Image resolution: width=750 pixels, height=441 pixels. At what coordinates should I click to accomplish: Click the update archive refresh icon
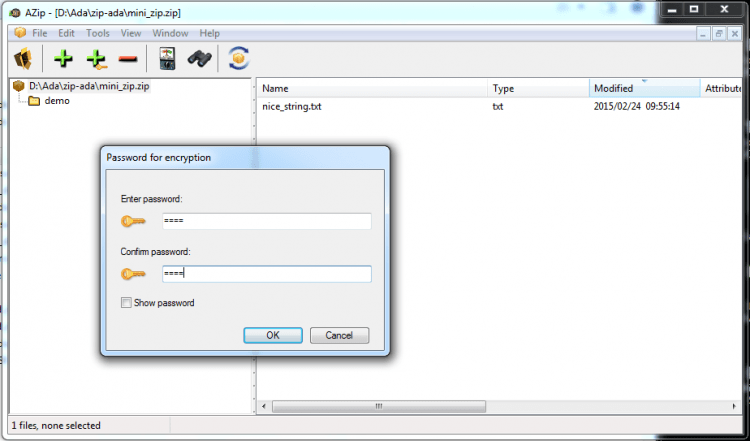(239, 59)
